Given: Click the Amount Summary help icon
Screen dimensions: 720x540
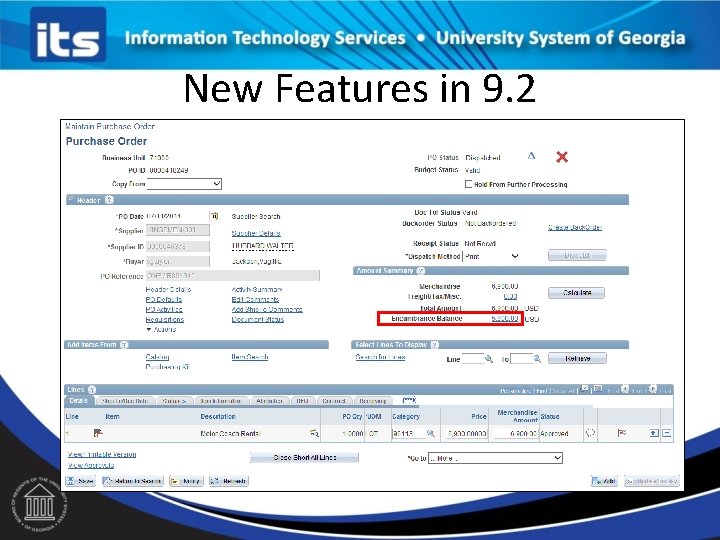Looking at the screenshot, I should (421, 271).
